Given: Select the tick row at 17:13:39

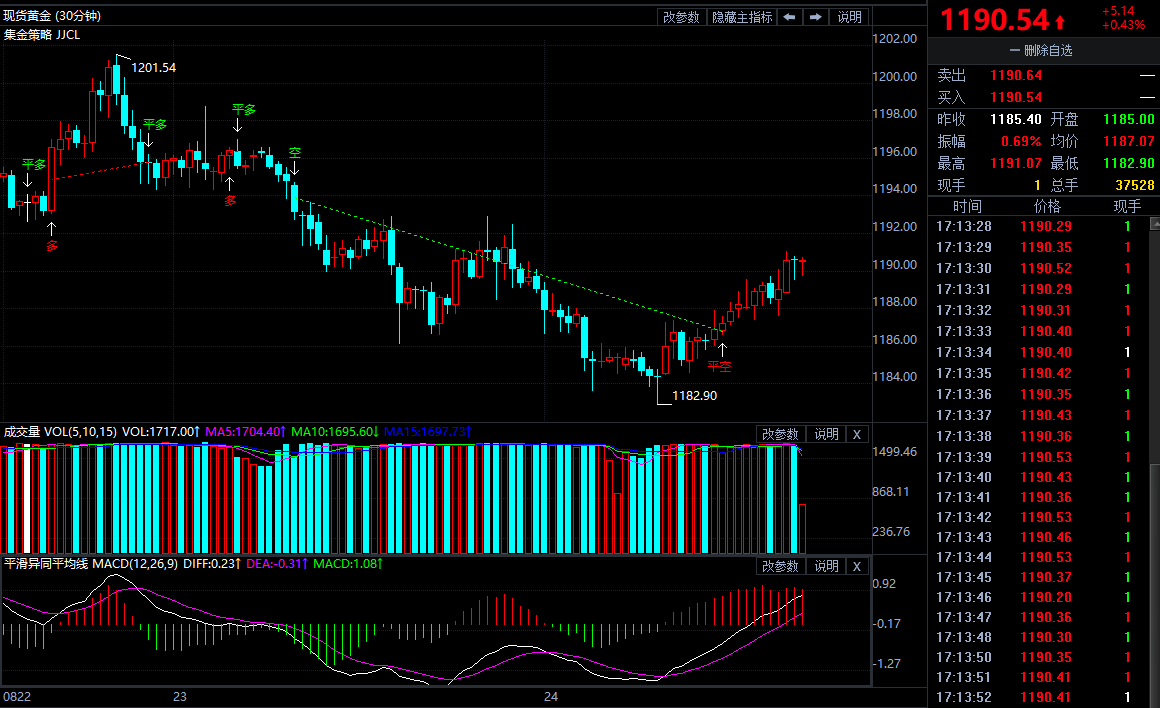Looking at the screenshot, I should point(1039,457).
